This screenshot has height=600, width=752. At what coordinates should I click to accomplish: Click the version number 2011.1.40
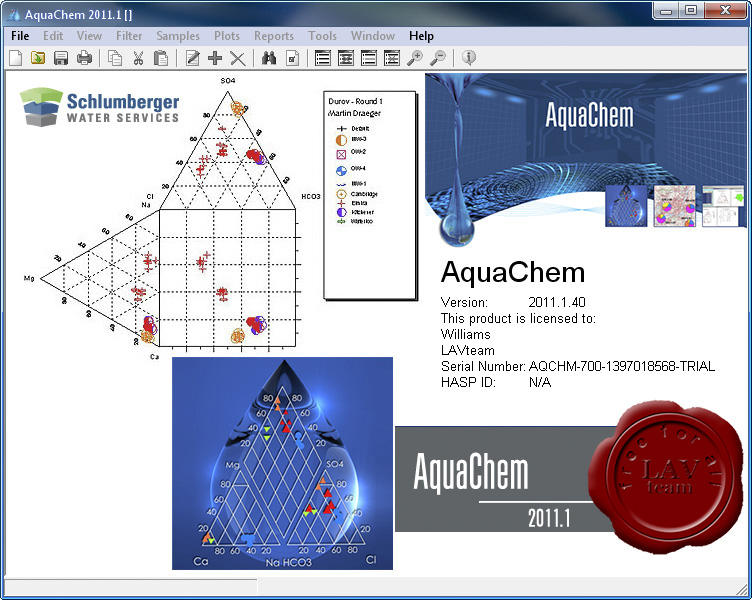pos(557,302)
